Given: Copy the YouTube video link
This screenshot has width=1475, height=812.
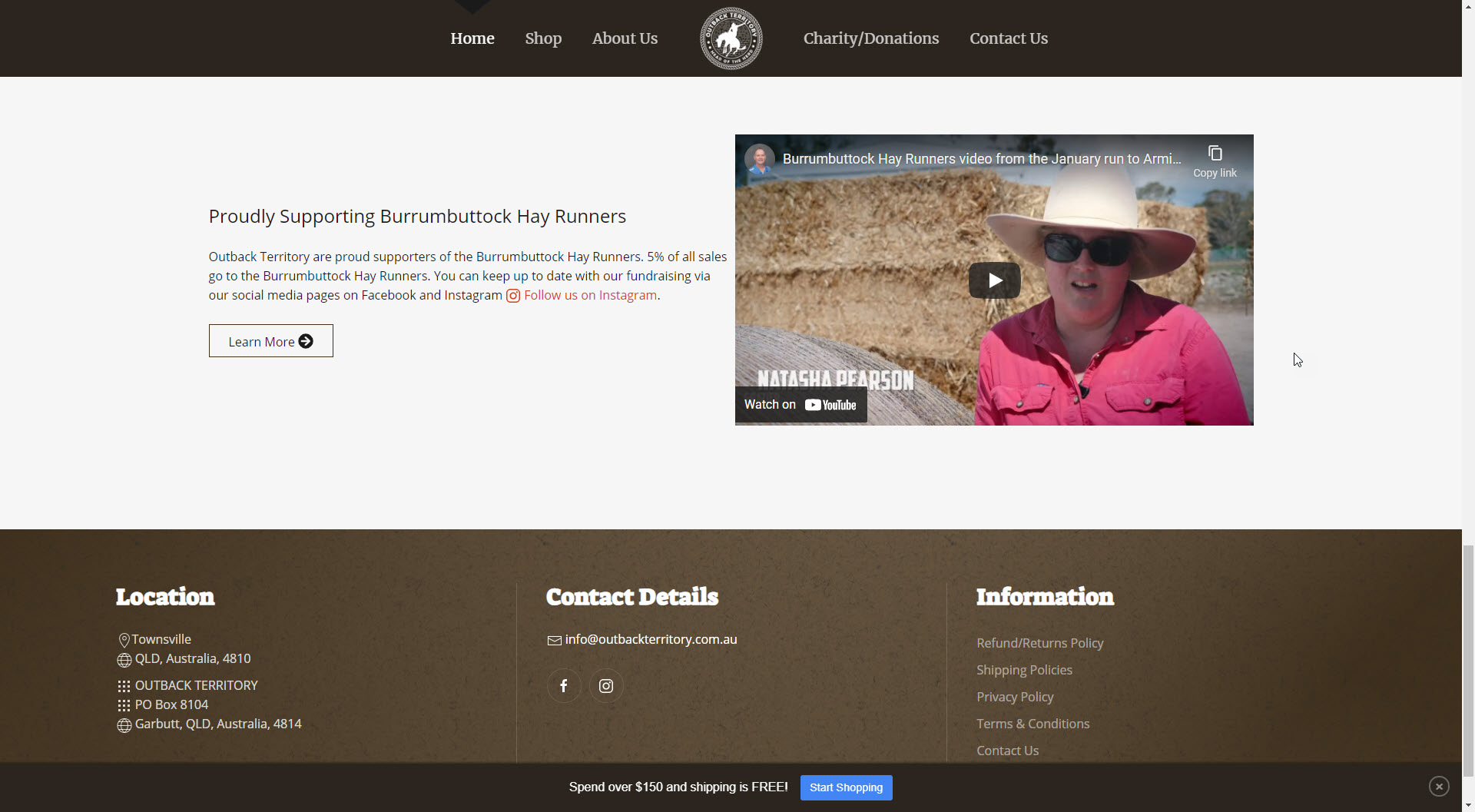Looking at the screenshot, I should 1215,161.
